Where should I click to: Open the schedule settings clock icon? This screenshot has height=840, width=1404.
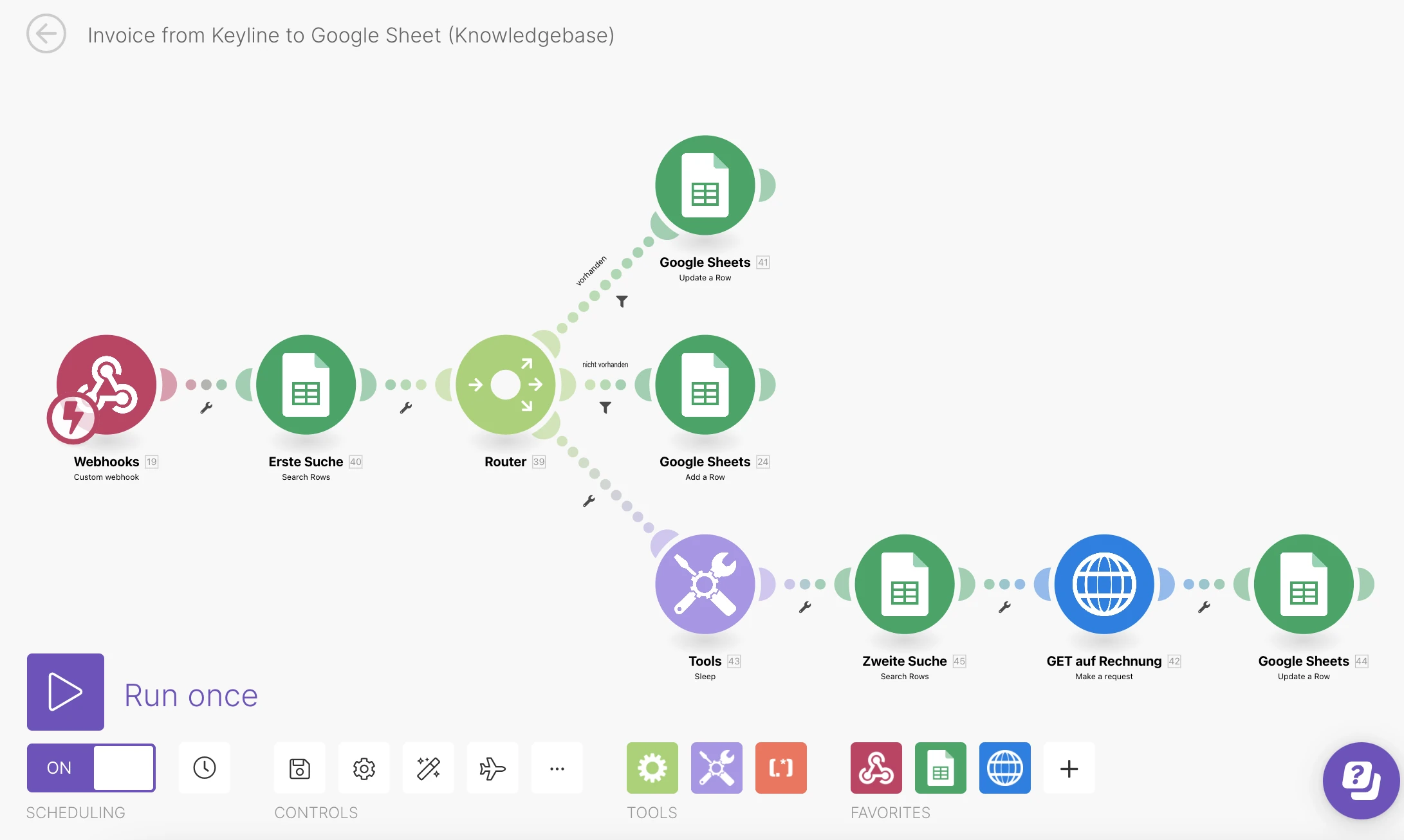pos(205,768)
